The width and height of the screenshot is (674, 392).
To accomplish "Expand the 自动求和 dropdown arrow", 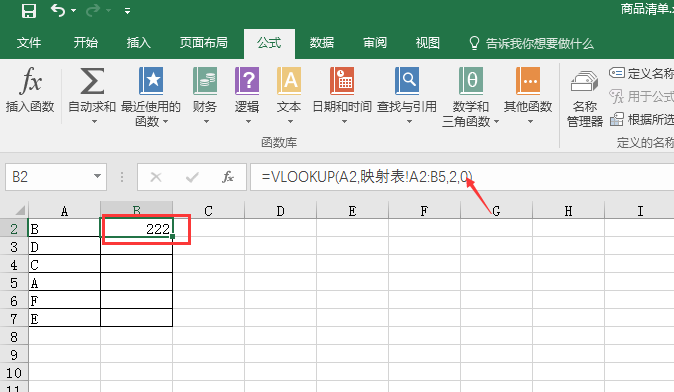I will pos(94,122).
